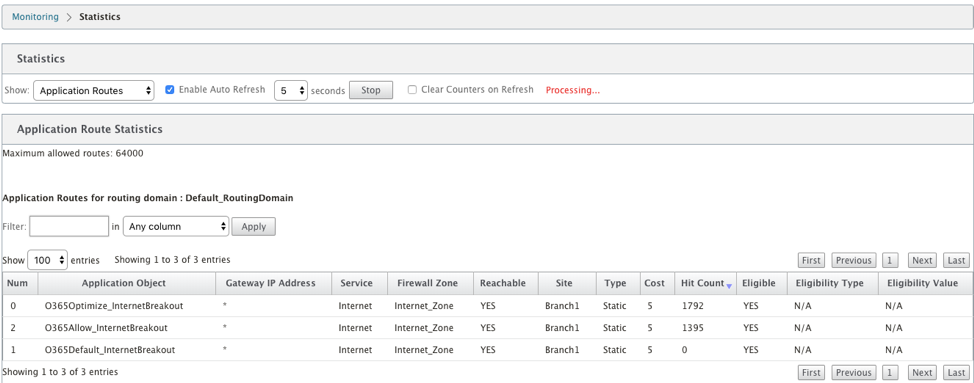
Task: Click Branch1 in the O365Default row
Action: click(562, 350)
